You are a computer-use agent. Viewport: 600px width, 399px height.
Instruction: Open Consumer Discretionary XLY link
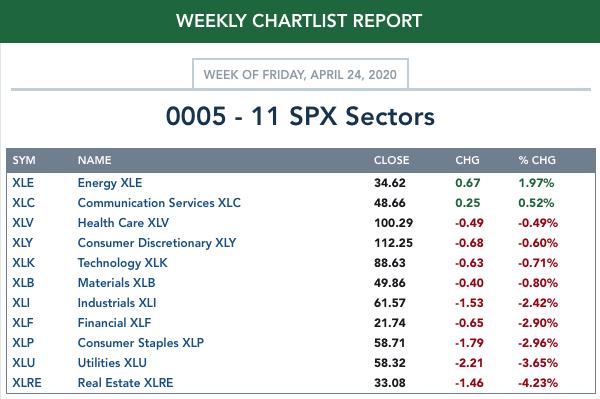coord(157,243)
